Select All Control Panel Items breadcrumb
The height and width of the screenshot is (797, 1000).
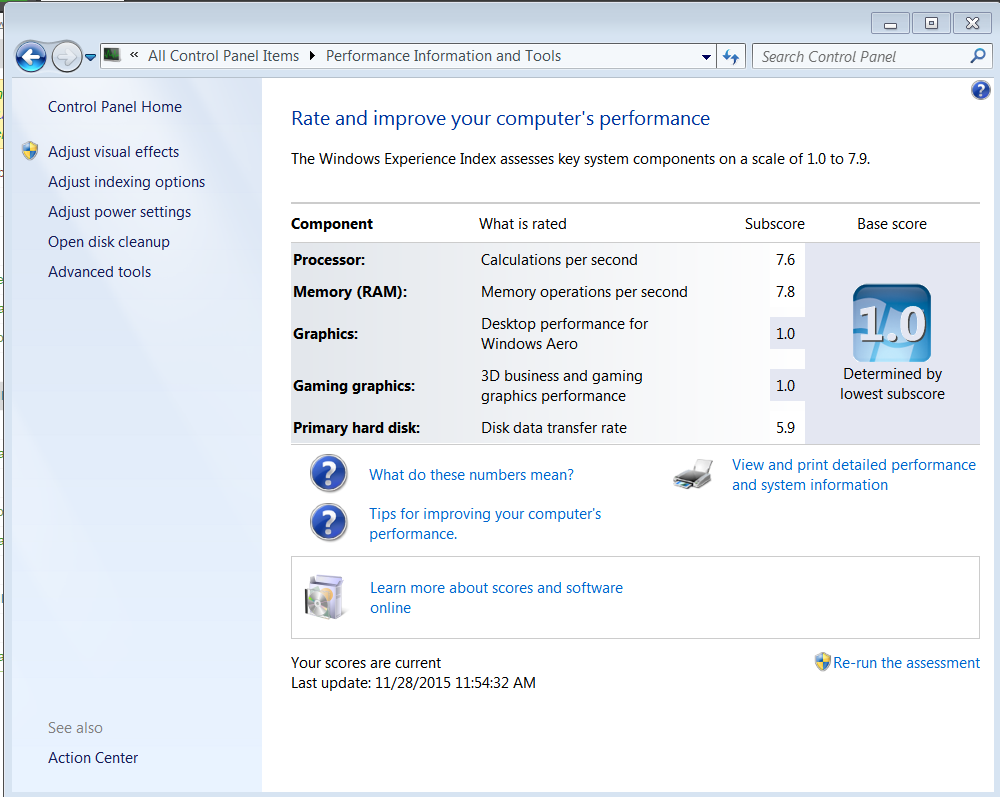pos(223,56)
